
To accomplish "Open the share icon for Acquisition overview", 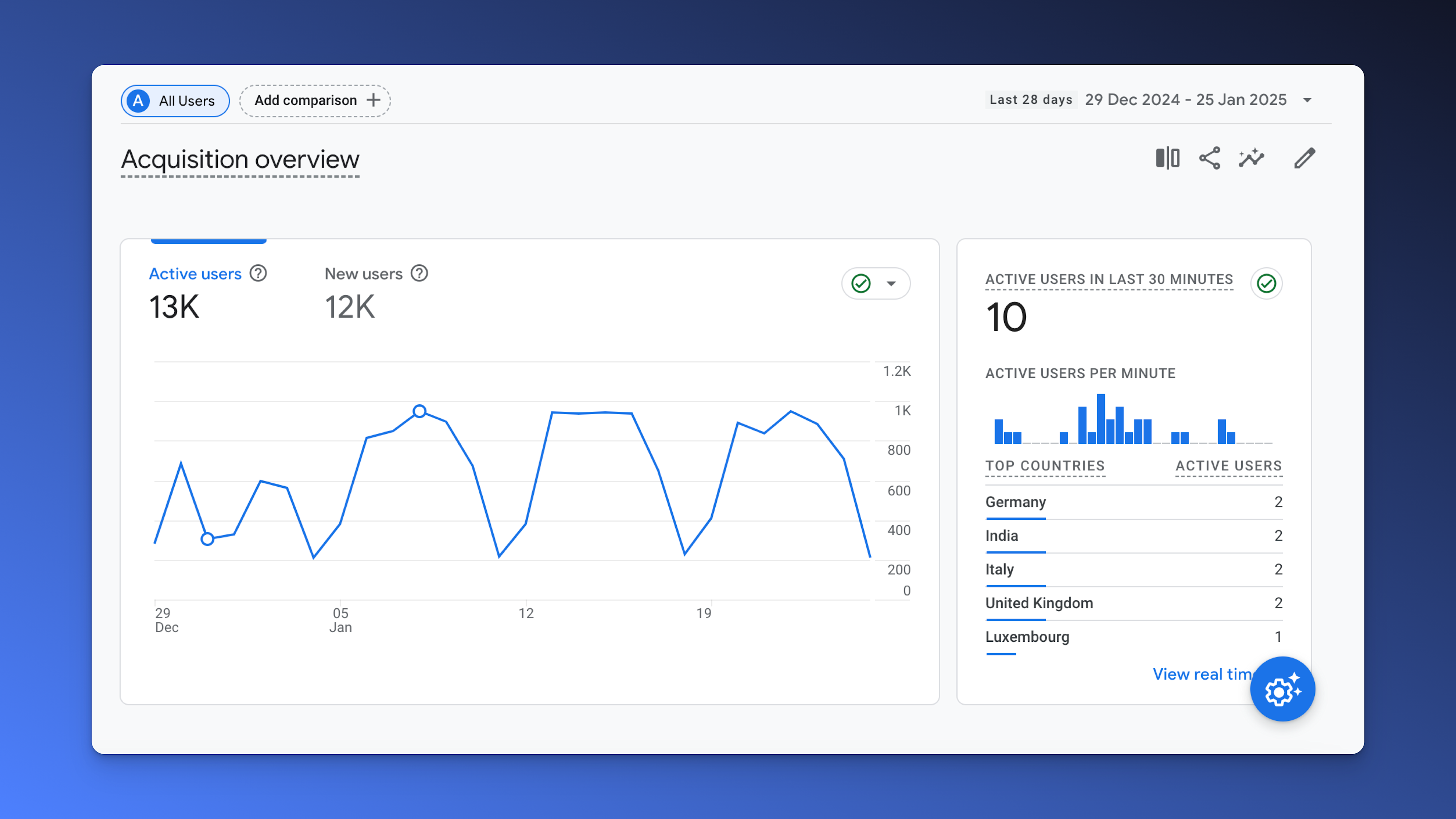I will pyautogui.click(x=1210, y=159).
